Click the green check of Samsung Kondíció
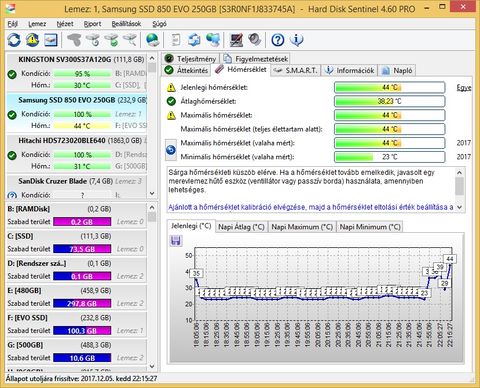This screenshot has width=480, height=388. point(12,115)
